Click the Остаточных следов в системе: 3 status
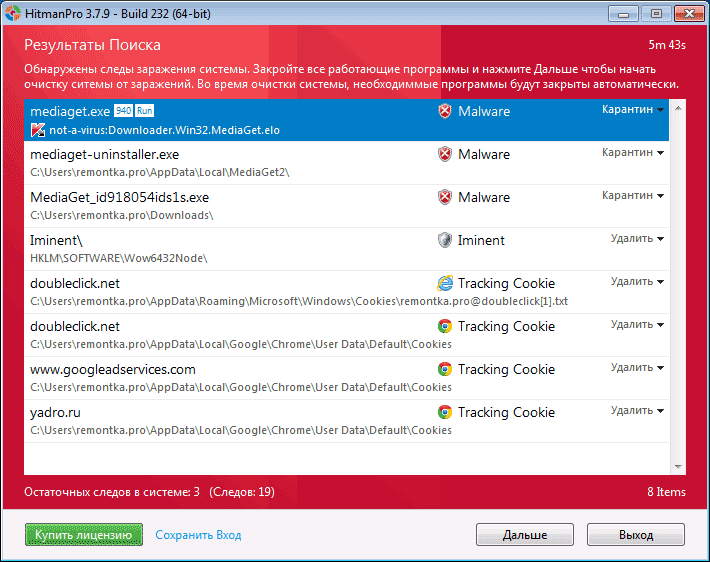The width and height of the screenshot is (710, 562). (x=112, y=492)
